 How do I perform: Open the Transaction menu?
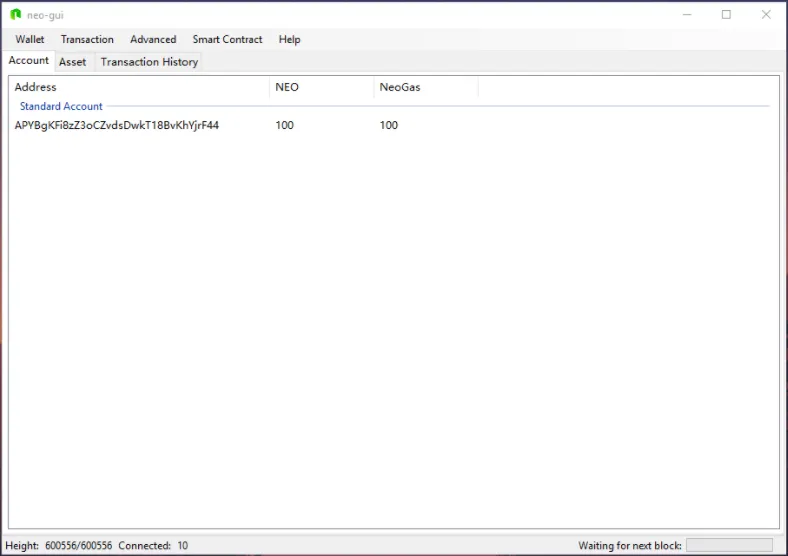[x=87, y=39]
